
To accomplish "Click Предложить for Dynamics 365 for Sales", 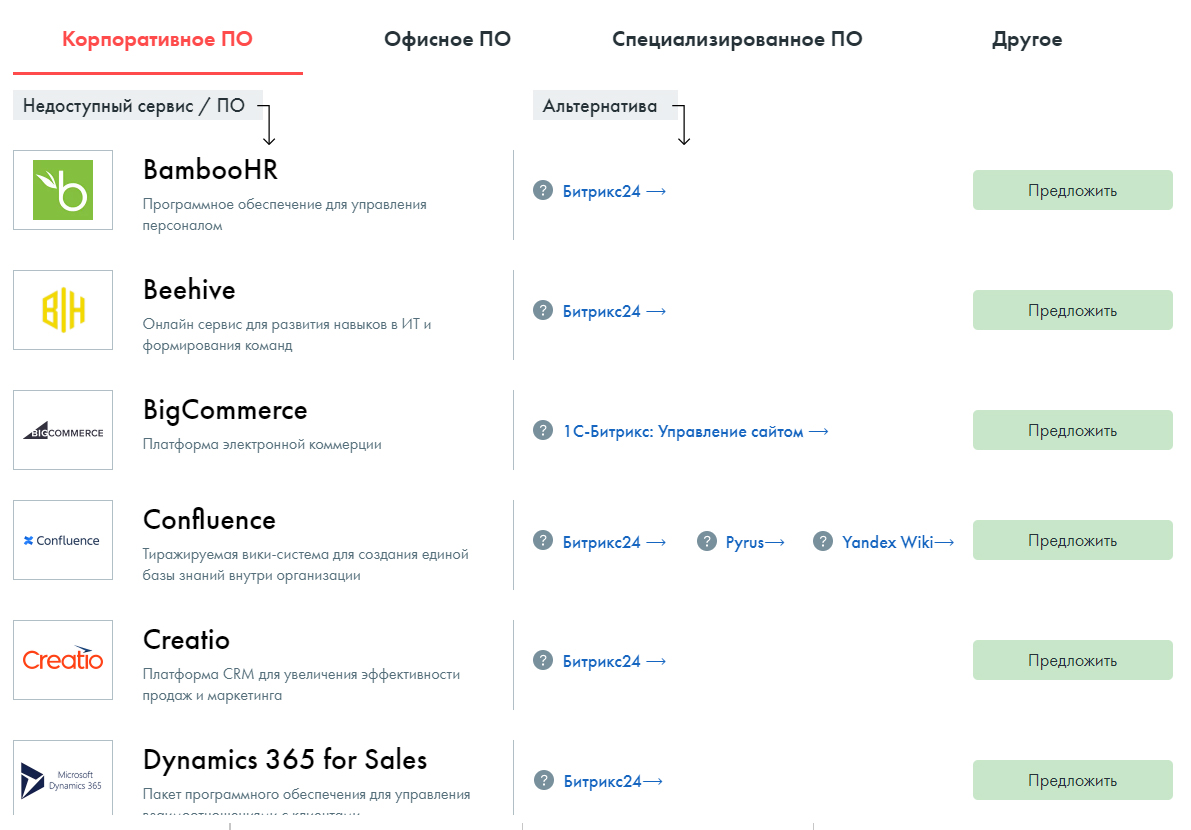I will pos(1073,780).
